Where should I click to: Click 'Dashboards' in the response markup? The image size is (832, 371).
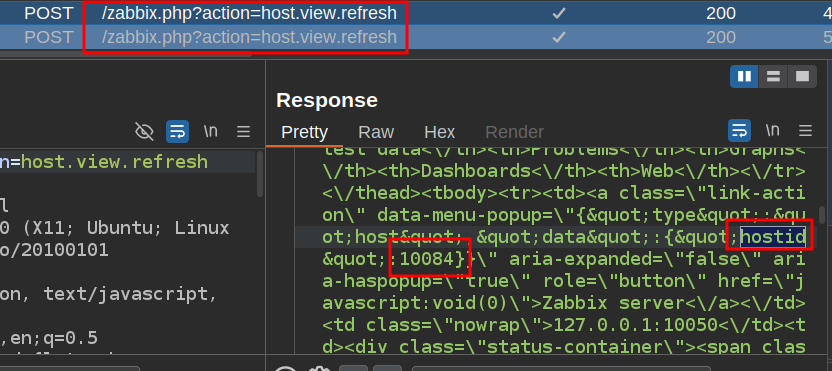pyautogui.click(x=477, y=171)
